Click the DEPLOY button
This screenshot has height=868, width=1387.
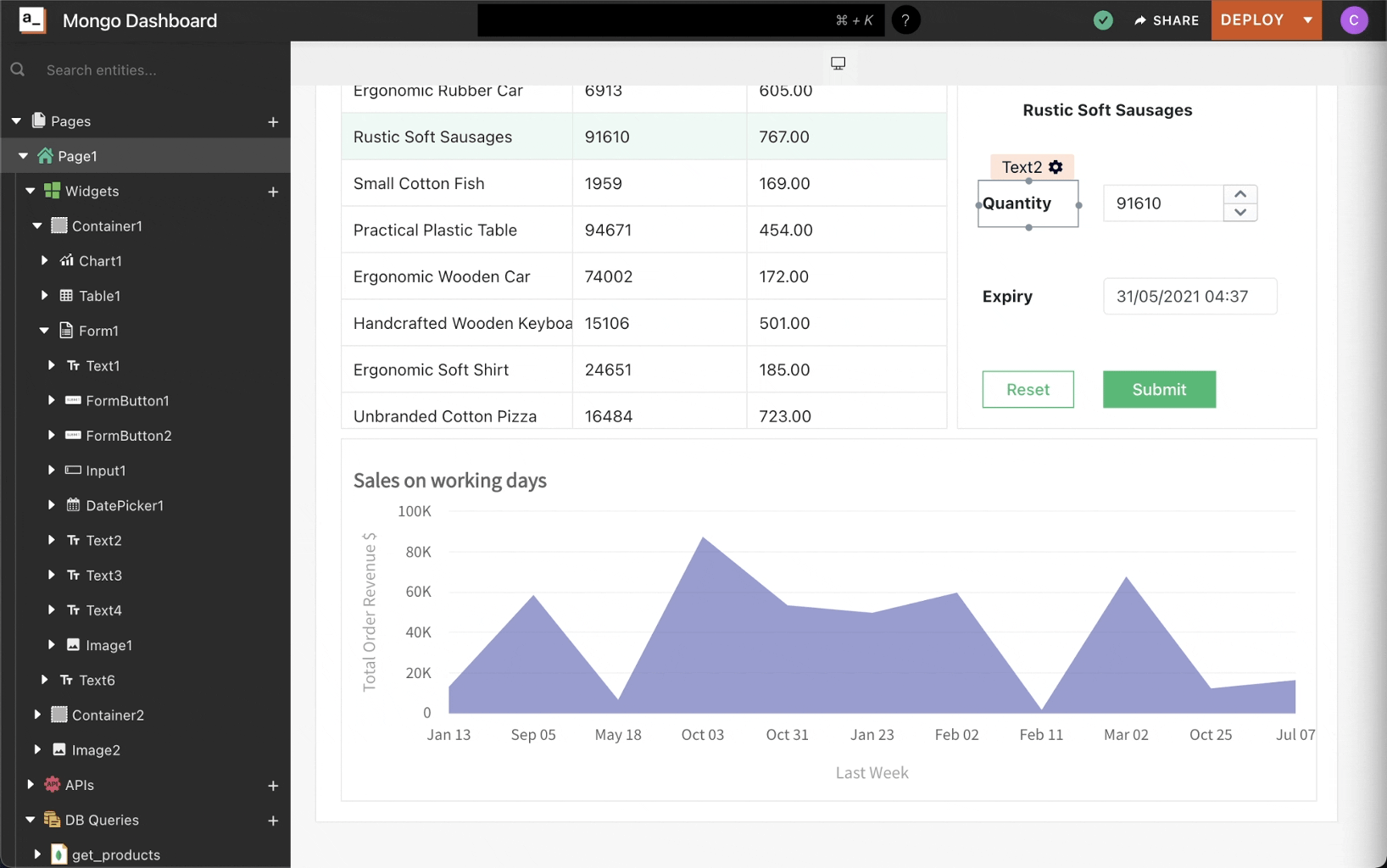(1252, 20)
